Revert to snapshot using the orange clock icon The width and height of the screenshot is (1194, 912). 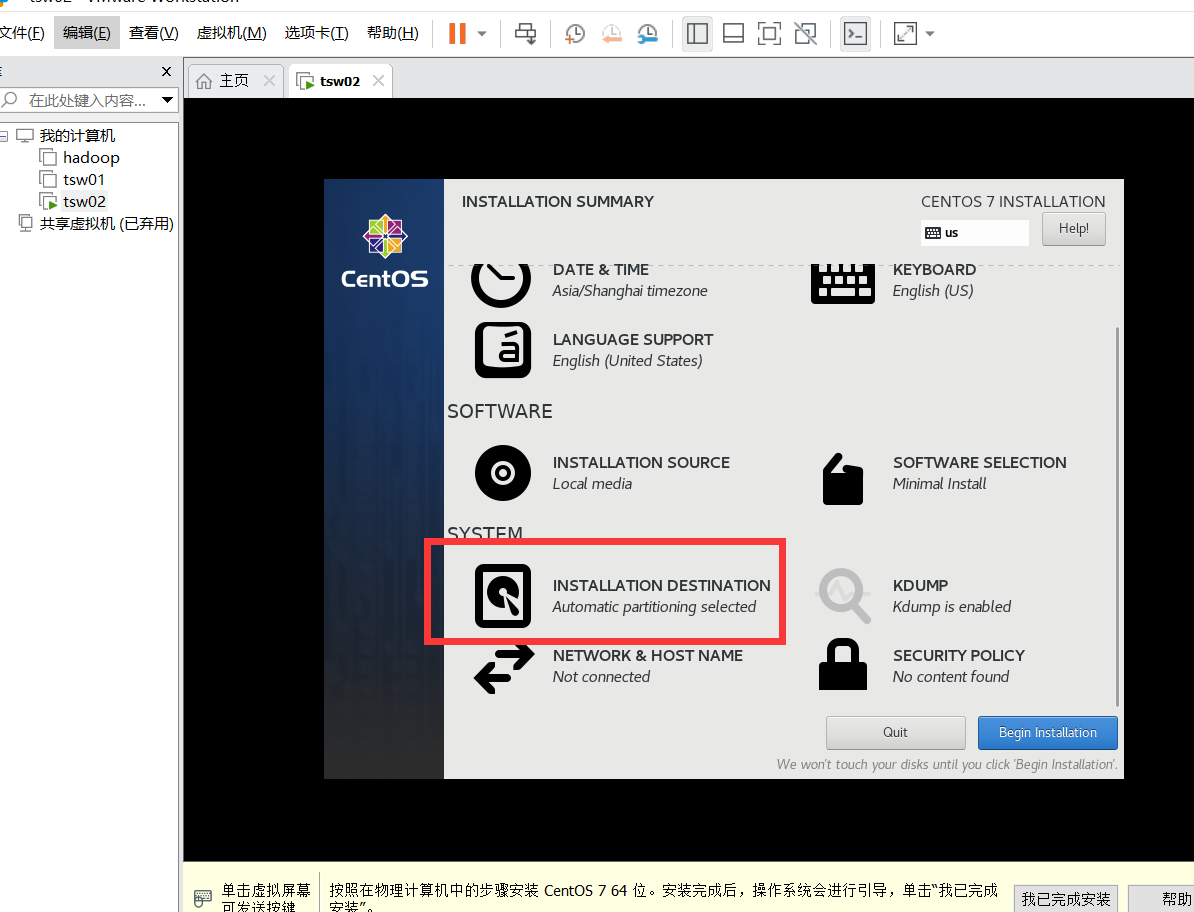[611, 33]
